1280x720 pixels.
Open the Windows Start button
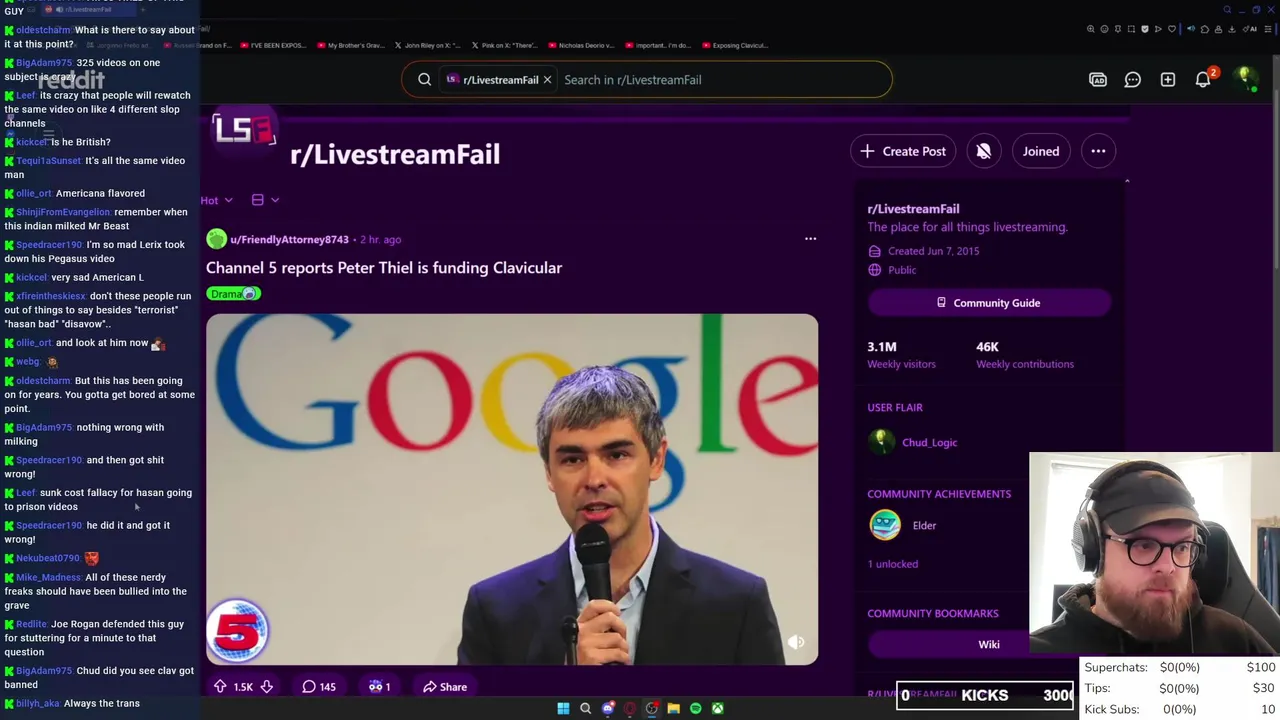(x=563, y=708)
